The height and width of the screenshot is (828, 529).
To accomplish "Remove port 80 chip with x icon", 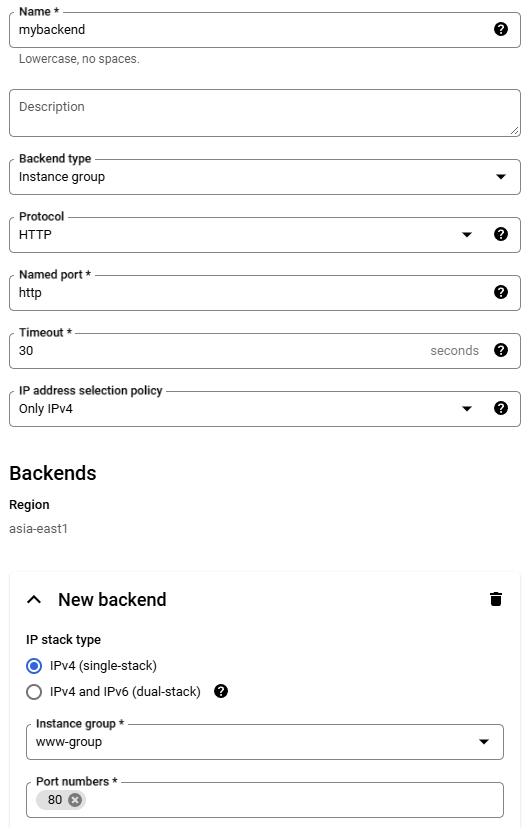I will tap(75, 800).
